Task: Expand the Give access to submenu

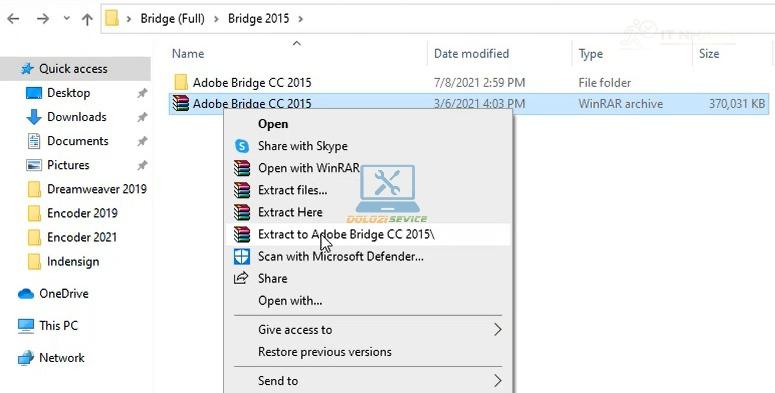Action: click(497, 329)
